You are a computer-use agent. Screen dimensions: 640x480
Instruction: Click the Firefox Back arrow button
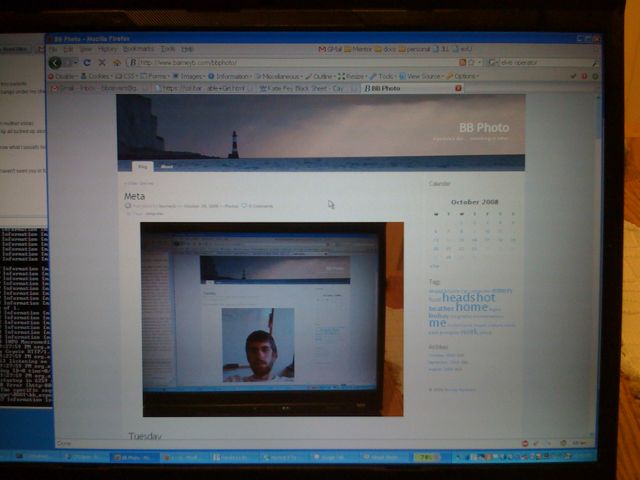pos(55,62)
